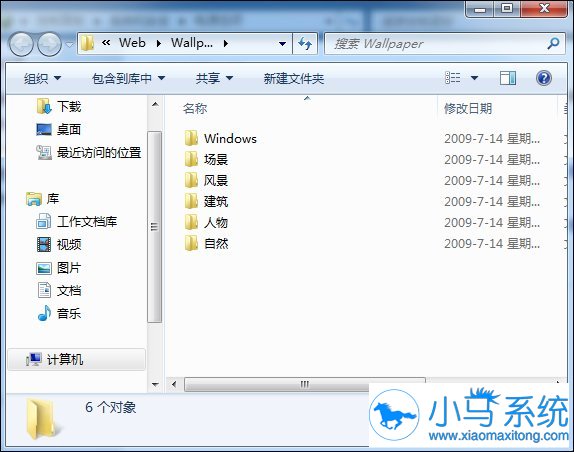The image size is (574, 452).
Task: Click the folder icon in address bar
Action: tap(87, 44)
